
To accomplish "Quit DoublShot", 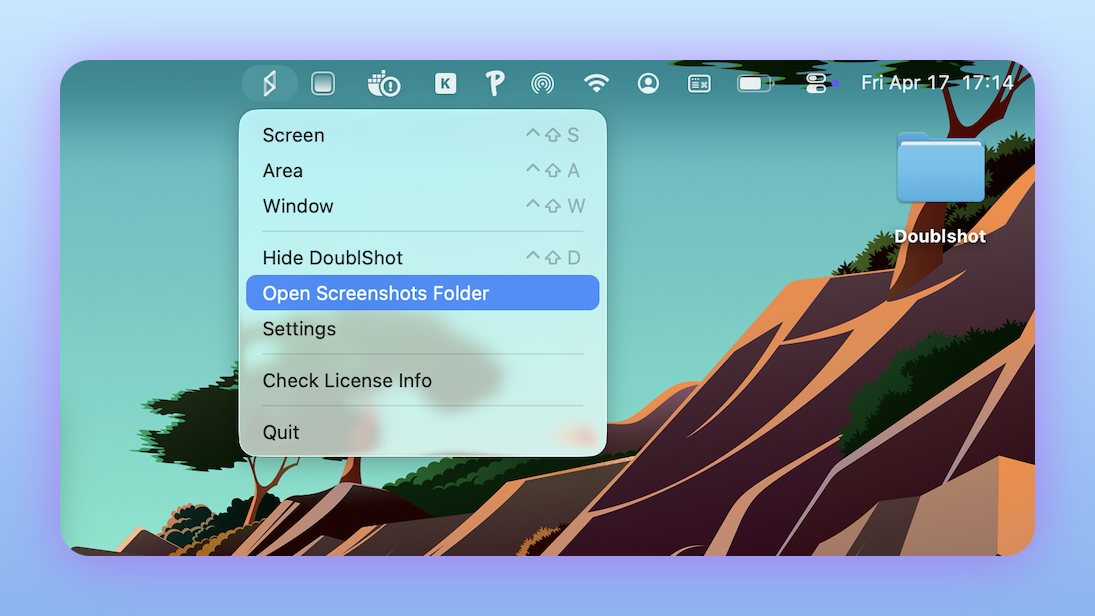I will pyautogui.click(x=280, y=432).
